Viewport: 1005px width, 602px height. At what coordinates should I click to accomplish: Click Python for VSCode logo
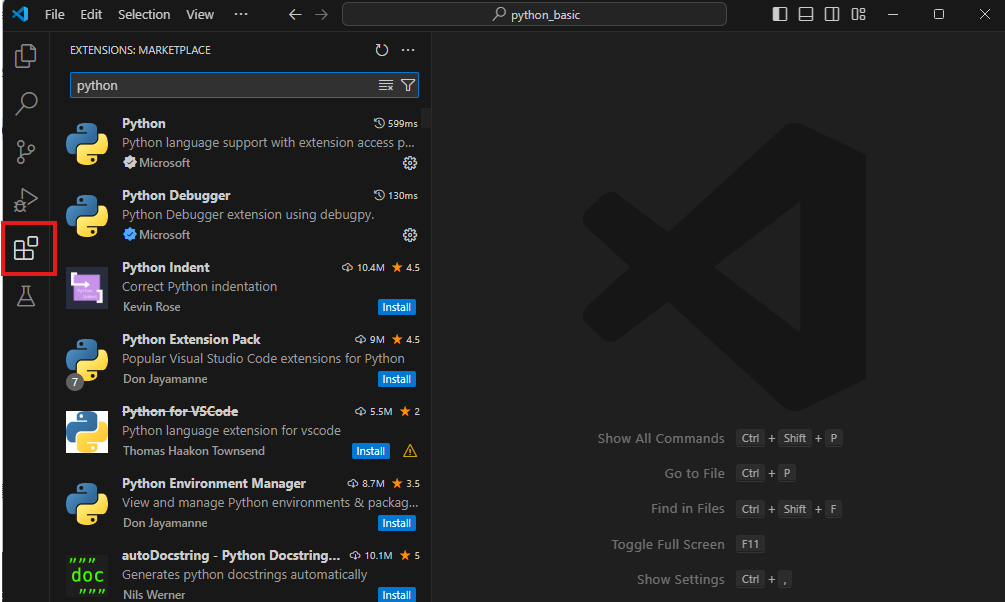tap(87, 431)
